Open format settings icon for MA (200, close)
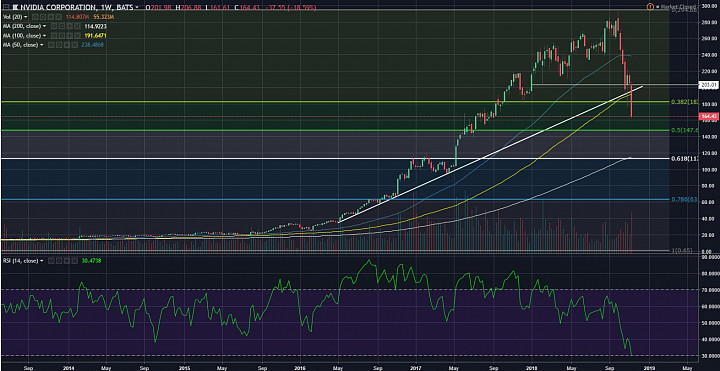Screen dimensions: 720x371 (62, 27)
